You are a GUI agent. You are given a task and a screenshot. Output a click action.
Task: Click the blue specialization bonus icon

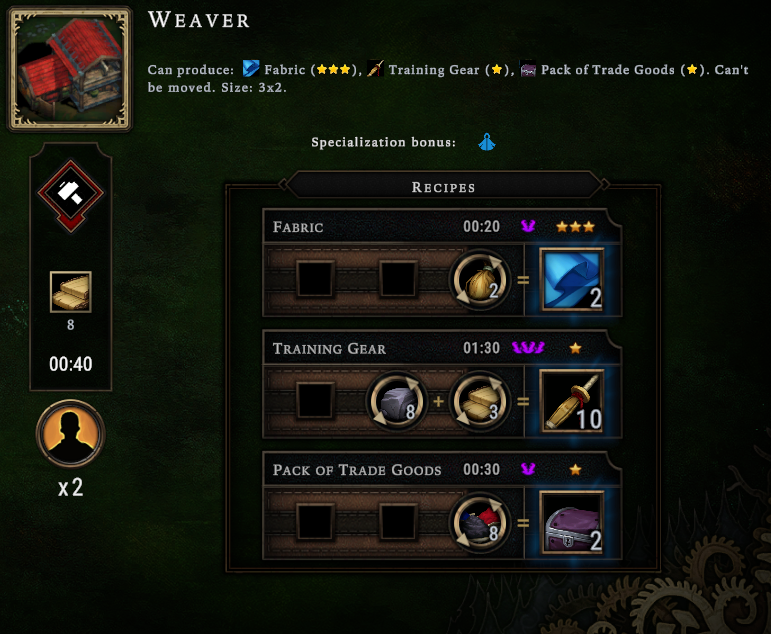click(487, 142)
